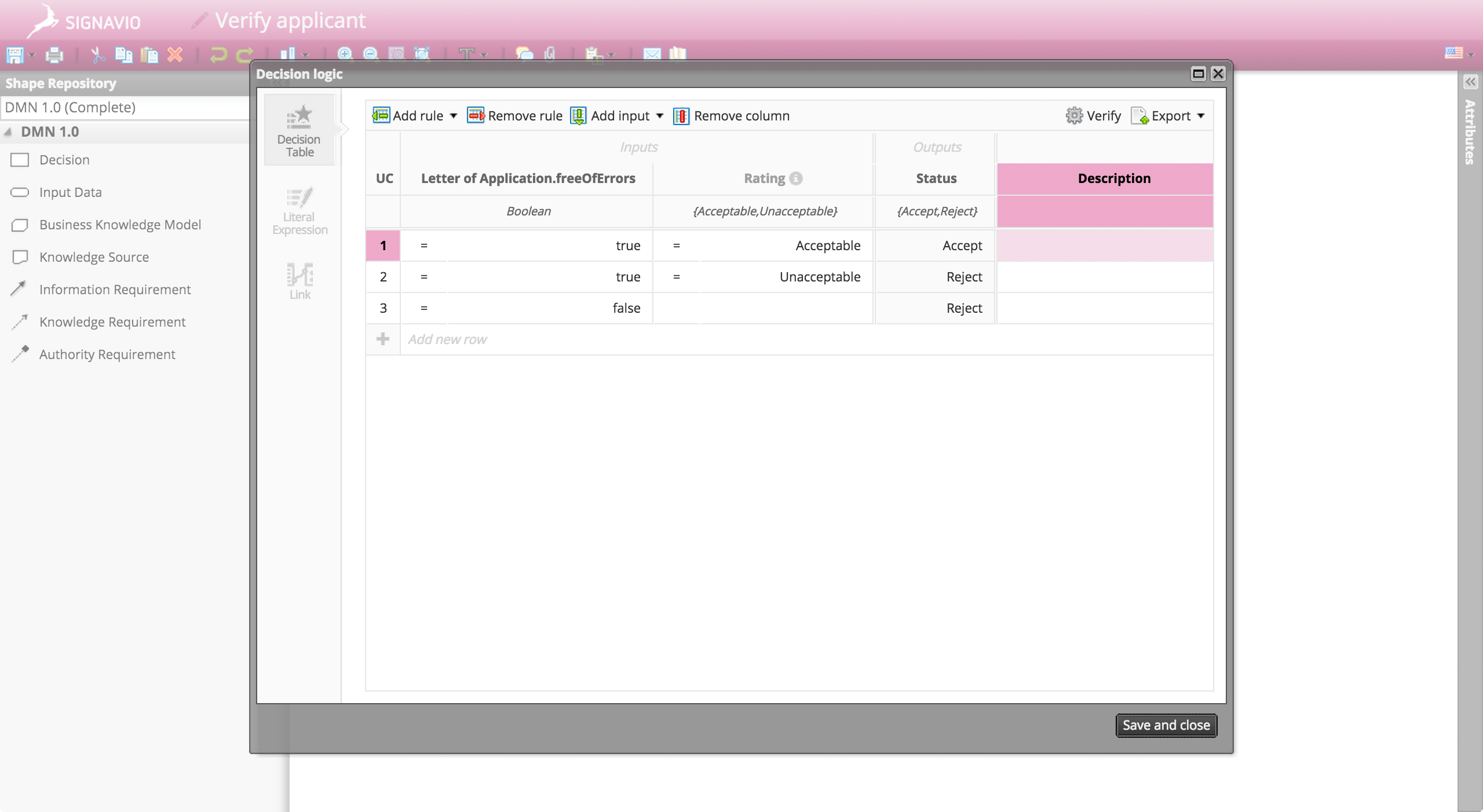1483x812 pixels.
Task: Collapse the DMN 1.0 shape group
Action: point(8,132)
